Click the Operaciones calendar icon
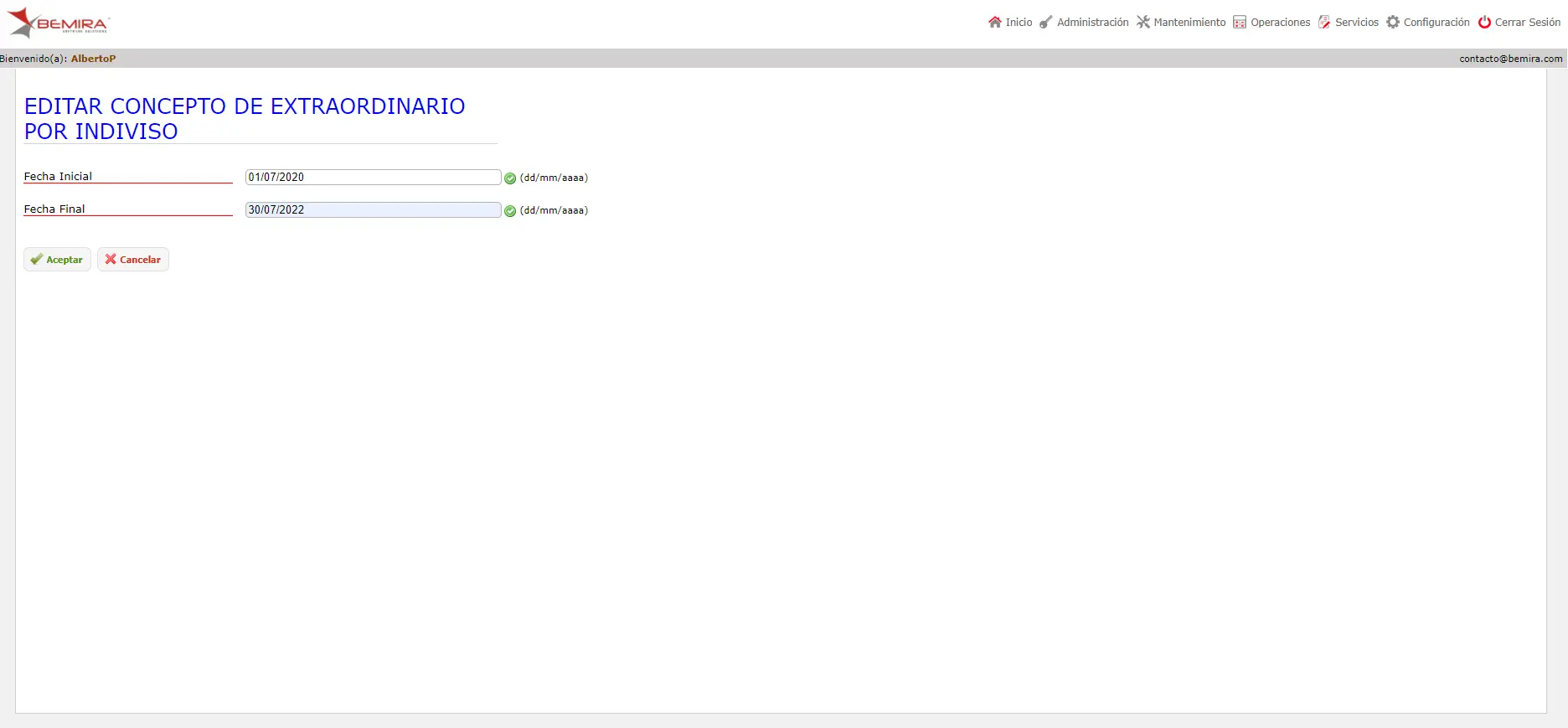The image size is (1568, 728). (1240, 23)
